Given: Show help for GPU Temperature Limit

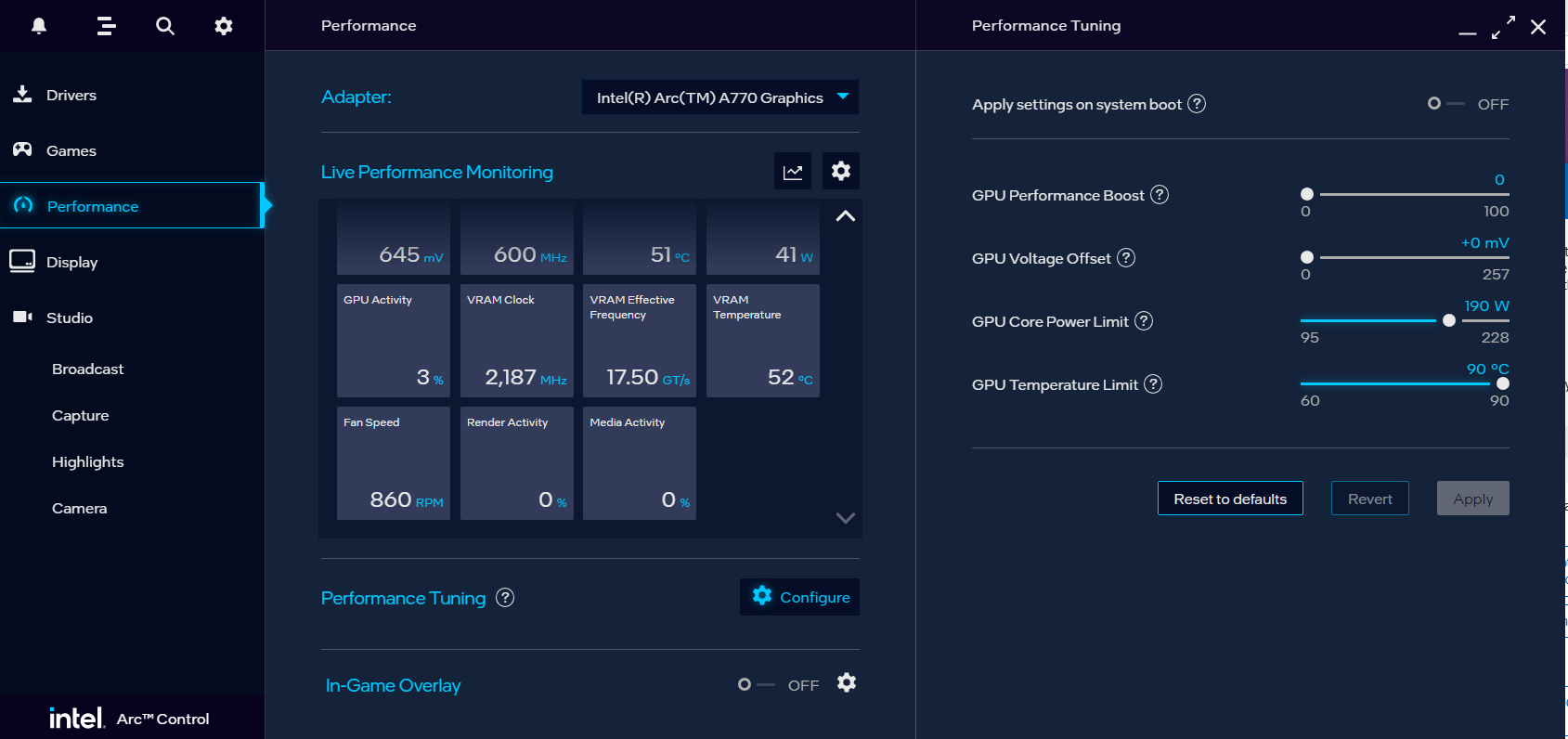Looking at the screenshot, I should 1153,384.
